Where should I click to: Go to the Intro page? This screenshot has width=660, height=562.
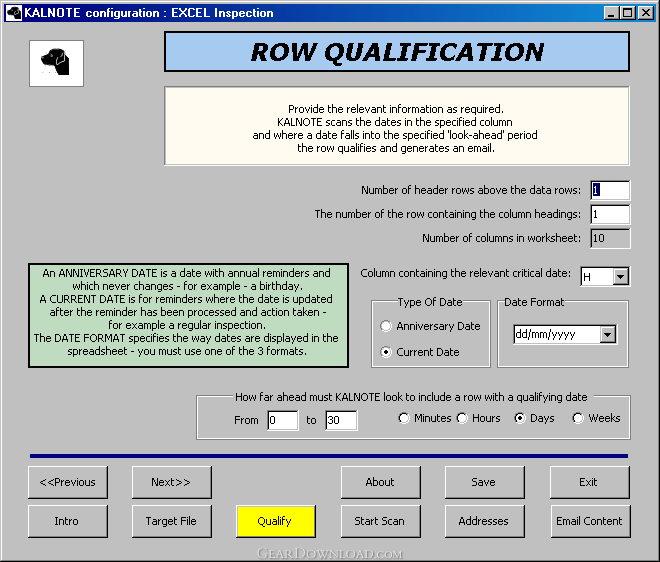pos(68,521)
